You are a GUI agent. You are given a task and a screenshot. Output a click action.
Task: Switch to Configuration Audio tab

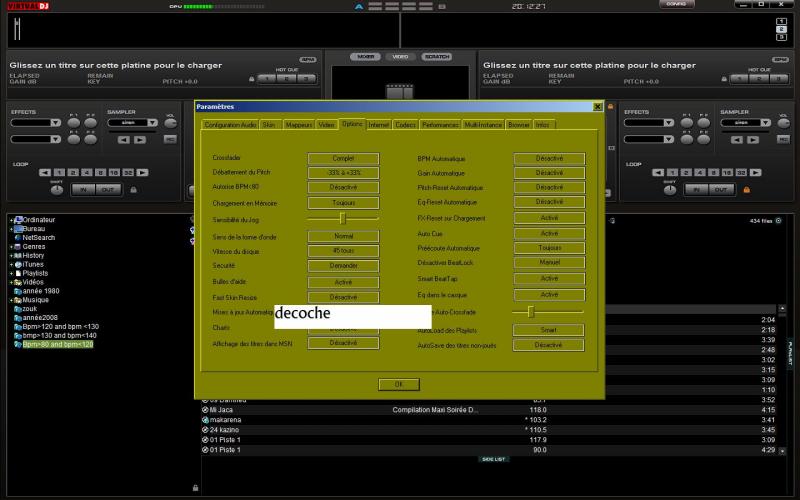tap(230, 125)
